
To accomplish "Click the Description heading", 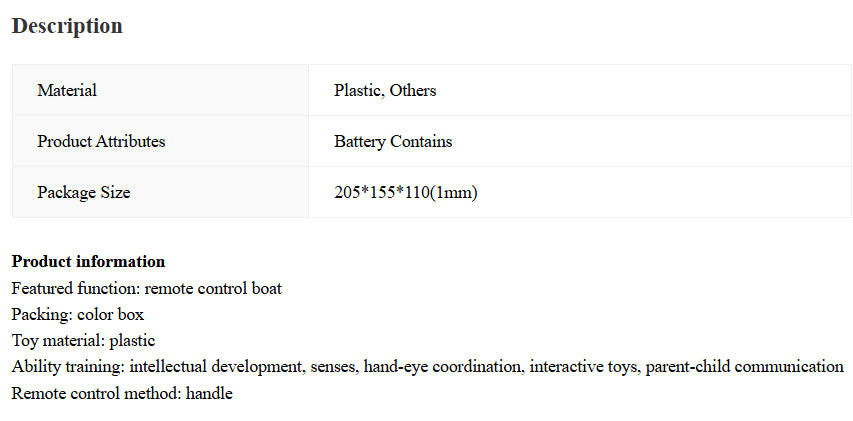I will (67, 27).
